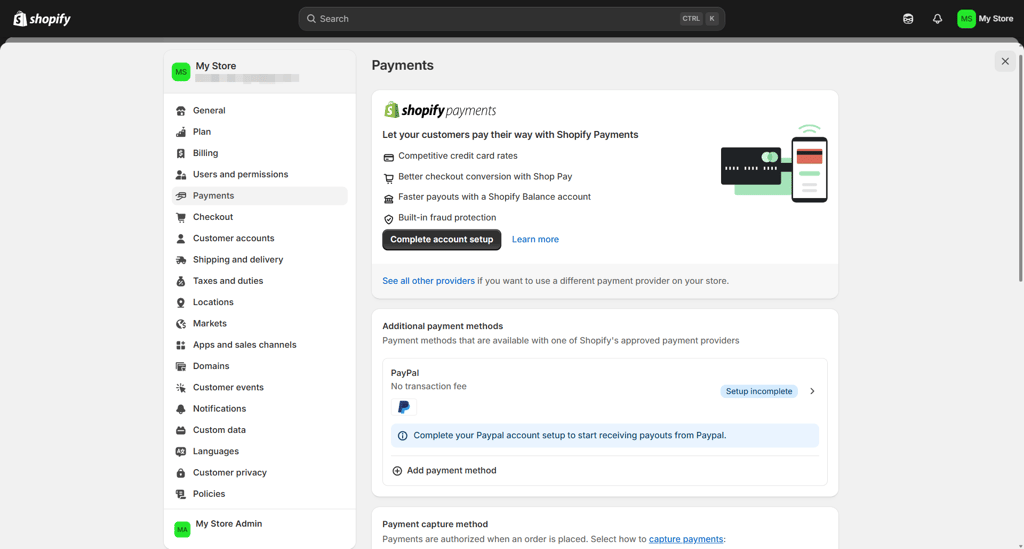Screen dimensions: 1024x549
Task: Click 'Better checkout conversion with Shop Pay'
Action: point(485,176)
